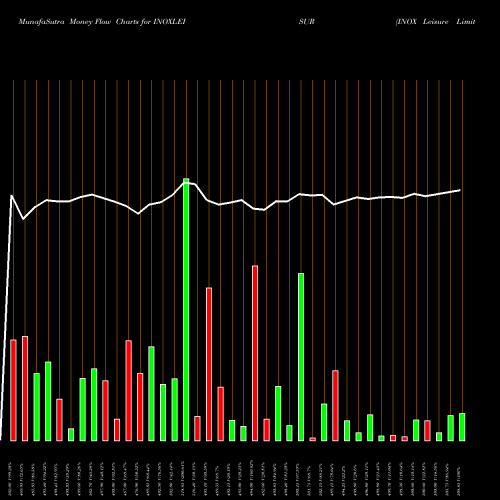Select the tallest green money flow bar
This screenshot has height=500, width=500.
(x=186, y=310)
